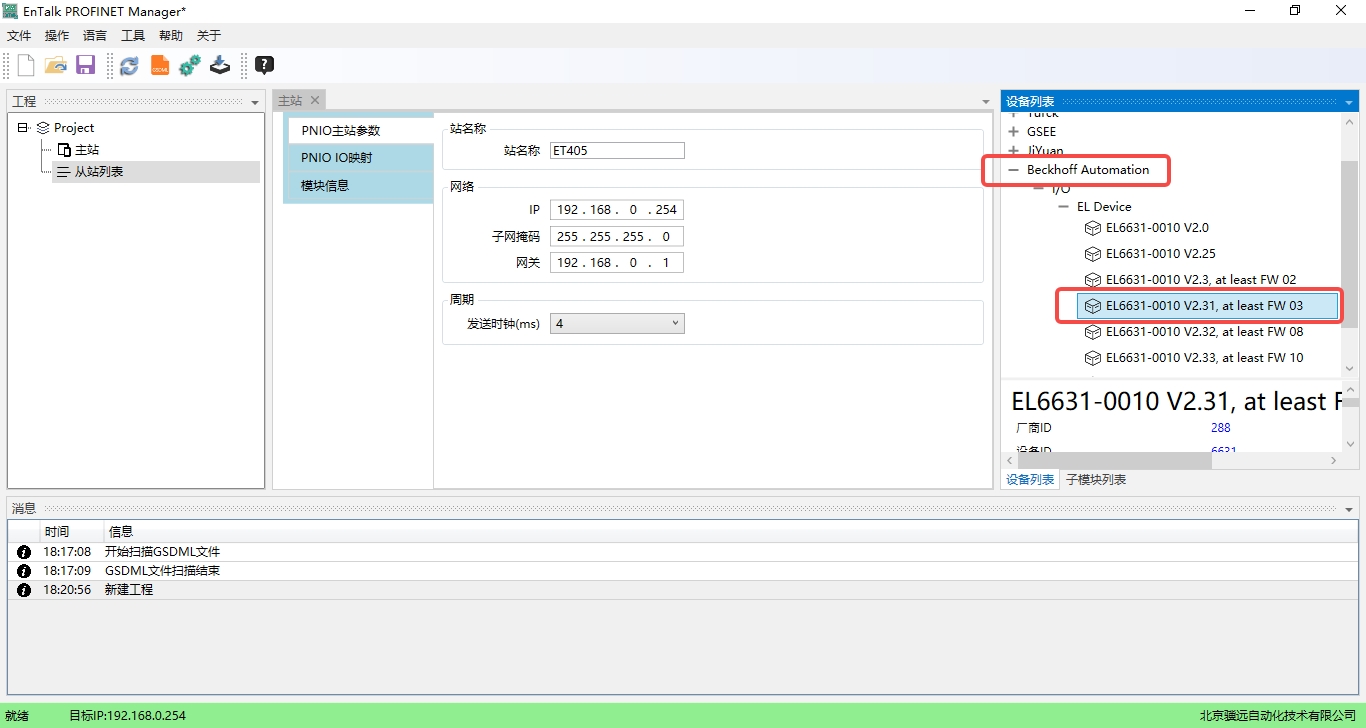This screenshot has width=1366, height=728.
Task: Create a new project file from toolbar
Action: tap(26, 66)
